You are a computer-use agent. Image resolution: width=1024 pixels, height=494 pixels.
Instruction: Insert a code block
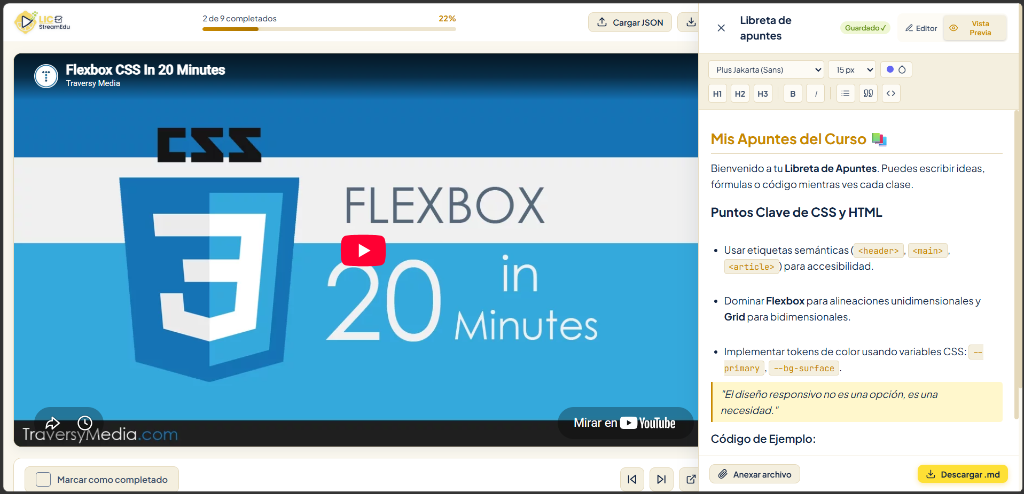click(891, 94)
